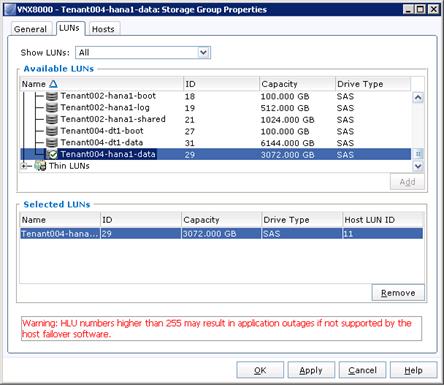The width and height of the screenshot is (444, 387).
Task: Click the Available LUNs scrollbar thumb
Action: tap(418, 154)
